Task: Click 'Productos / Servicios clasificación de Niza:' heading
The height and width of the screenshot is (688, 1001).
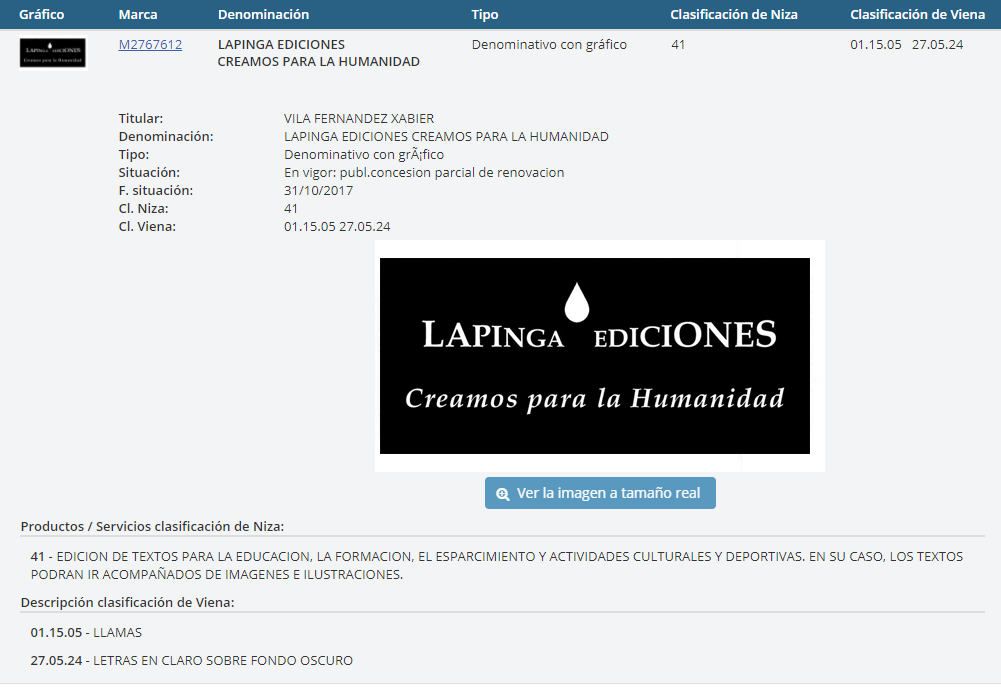Action: 153,527
